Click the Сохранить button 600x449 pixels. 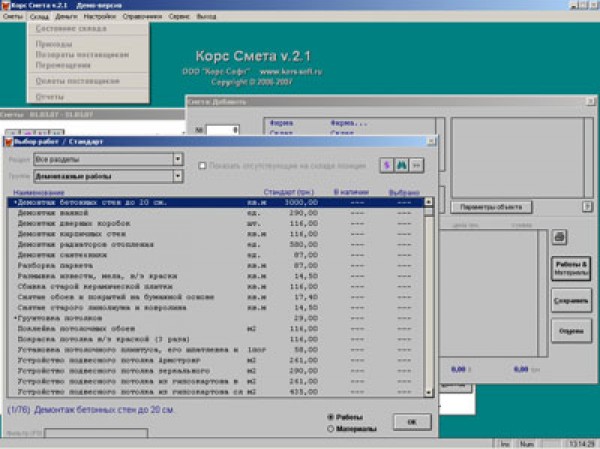coord(570,300)
